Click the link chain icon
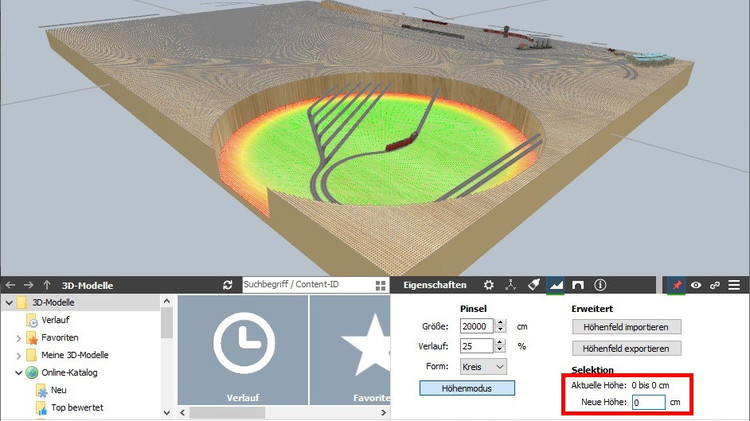750x421 pixels. [715, 285]
